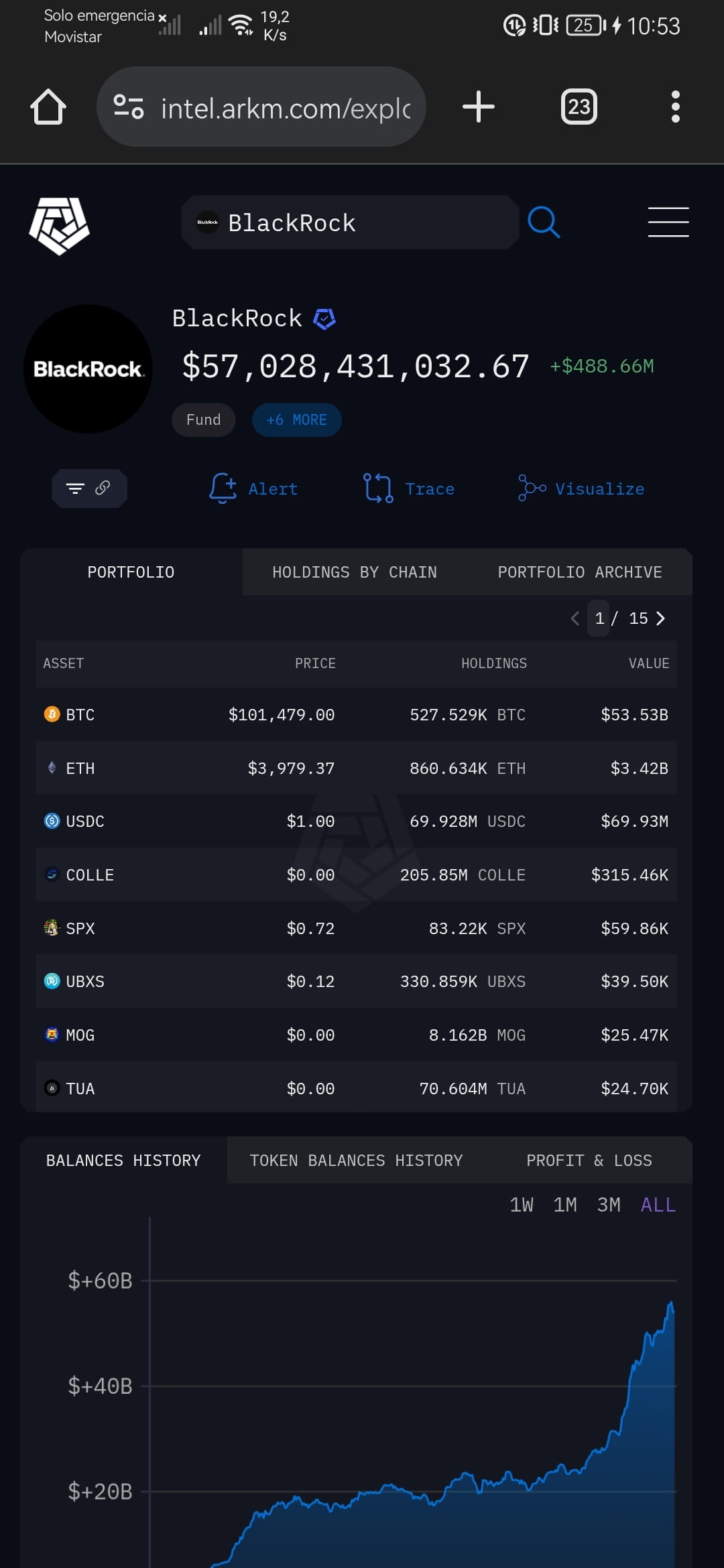This screenshot has height=1568, width=724.
Task: Set up an Alert with the bell icon
Action: coord(253,488)
